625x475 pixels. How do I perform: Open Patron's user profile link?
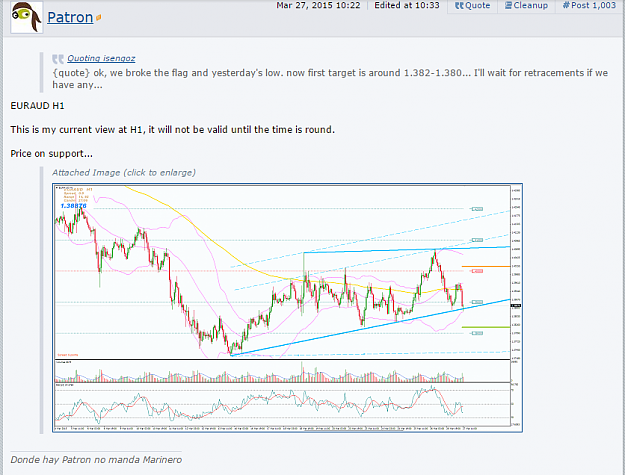70,17
